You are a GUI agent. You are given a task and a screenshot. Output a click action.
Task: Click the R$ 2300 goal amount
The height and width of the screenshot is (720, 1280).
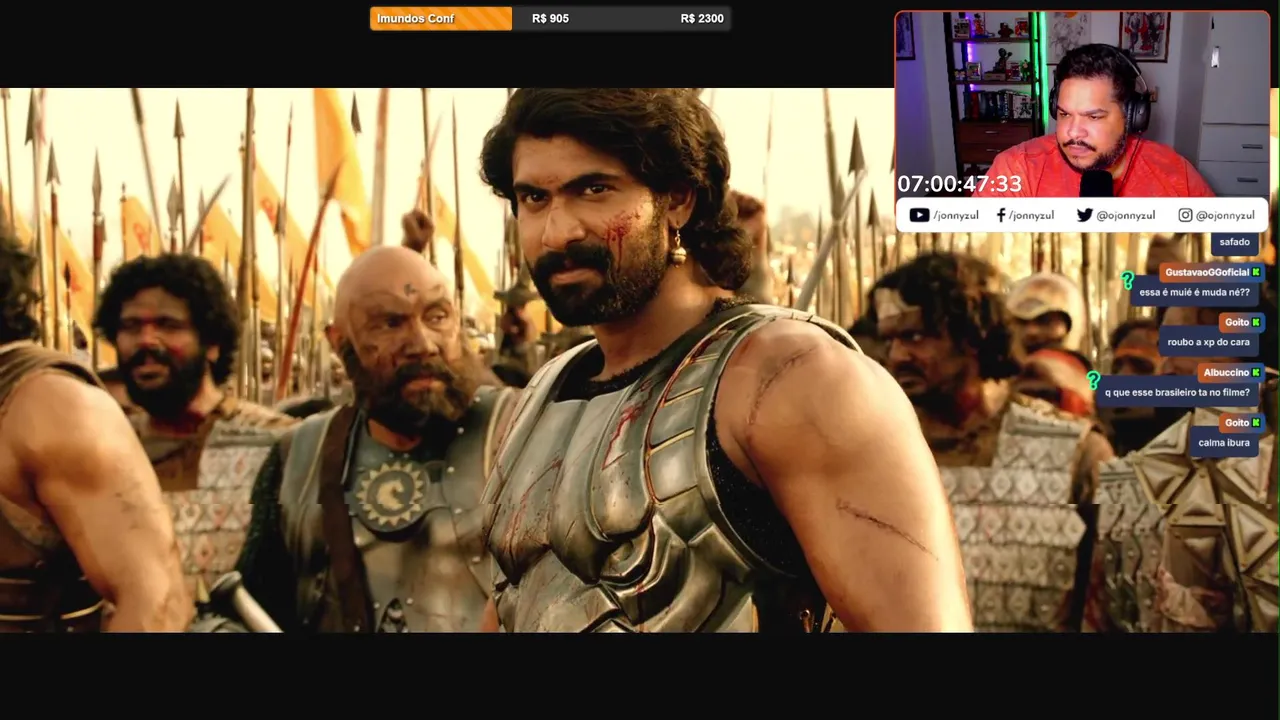pos(702,19)
